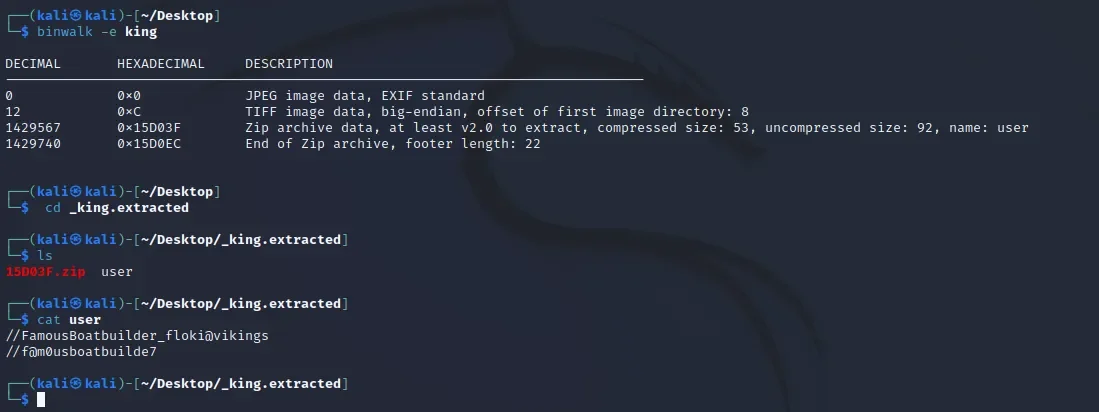Viewport: 1099px width, 412px height.
Task: Click the f@m0usboatbuilde7 password line
Action: [81, 352]
